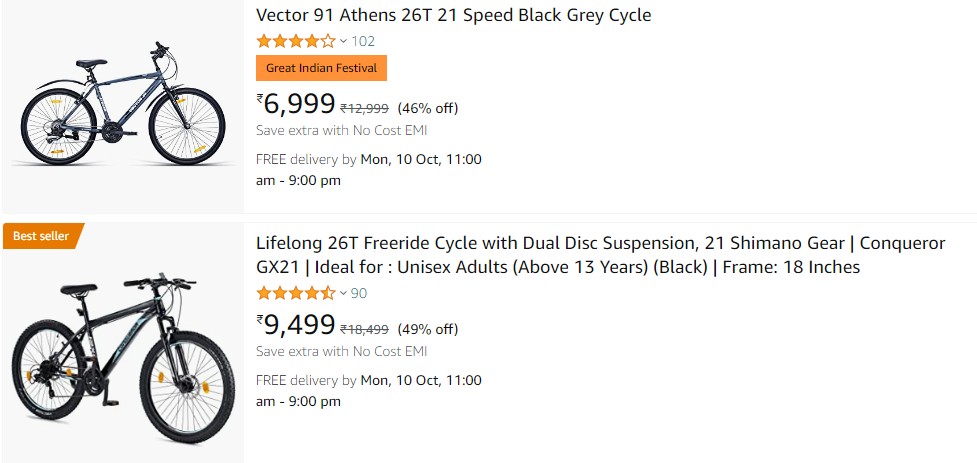This screenshot has height=463, width=977.
Task: Open Vector 91 Athens 26T product title
Action: pos(453,15)
